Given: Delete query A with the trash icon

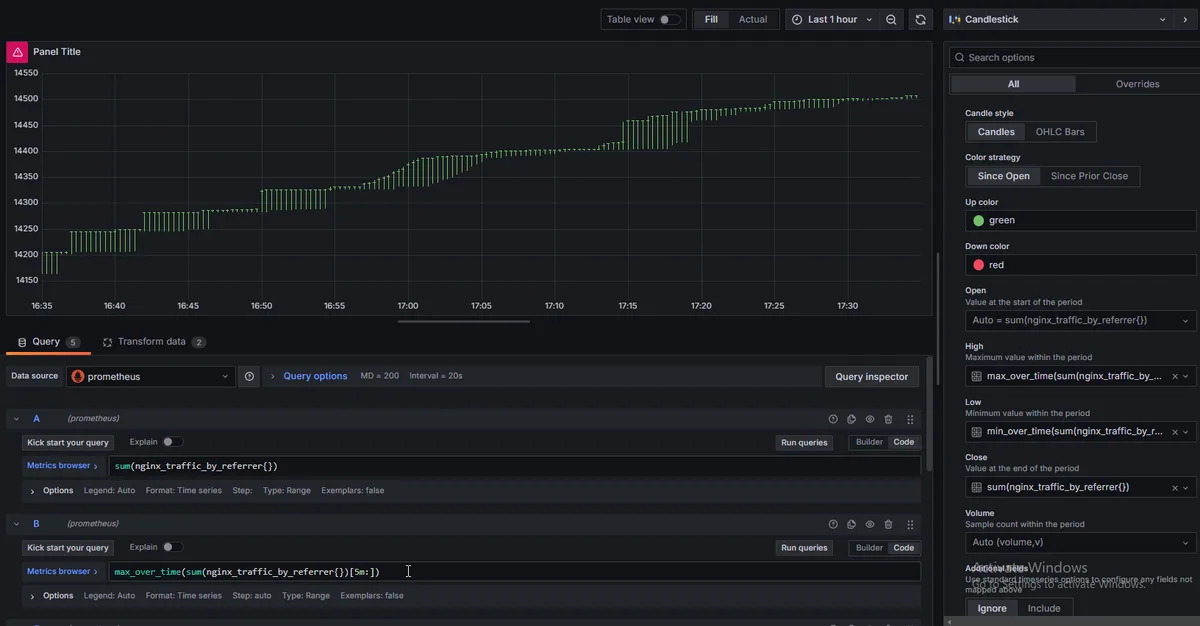Looking at the screenshot, I should (x=888, y=419).
